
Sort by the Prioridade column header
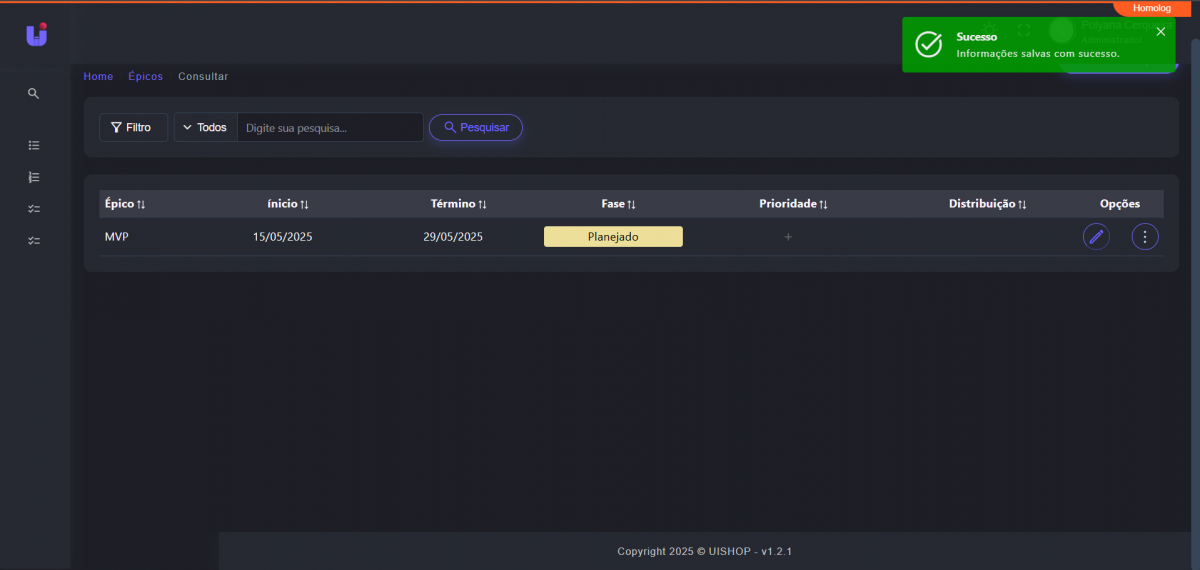793,204
